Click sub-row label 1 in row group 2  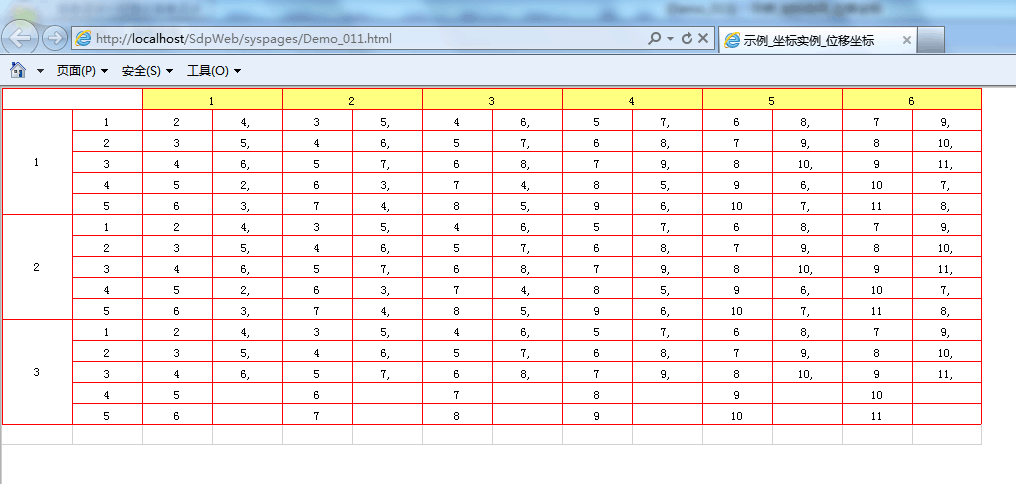(x=107, y=227)
